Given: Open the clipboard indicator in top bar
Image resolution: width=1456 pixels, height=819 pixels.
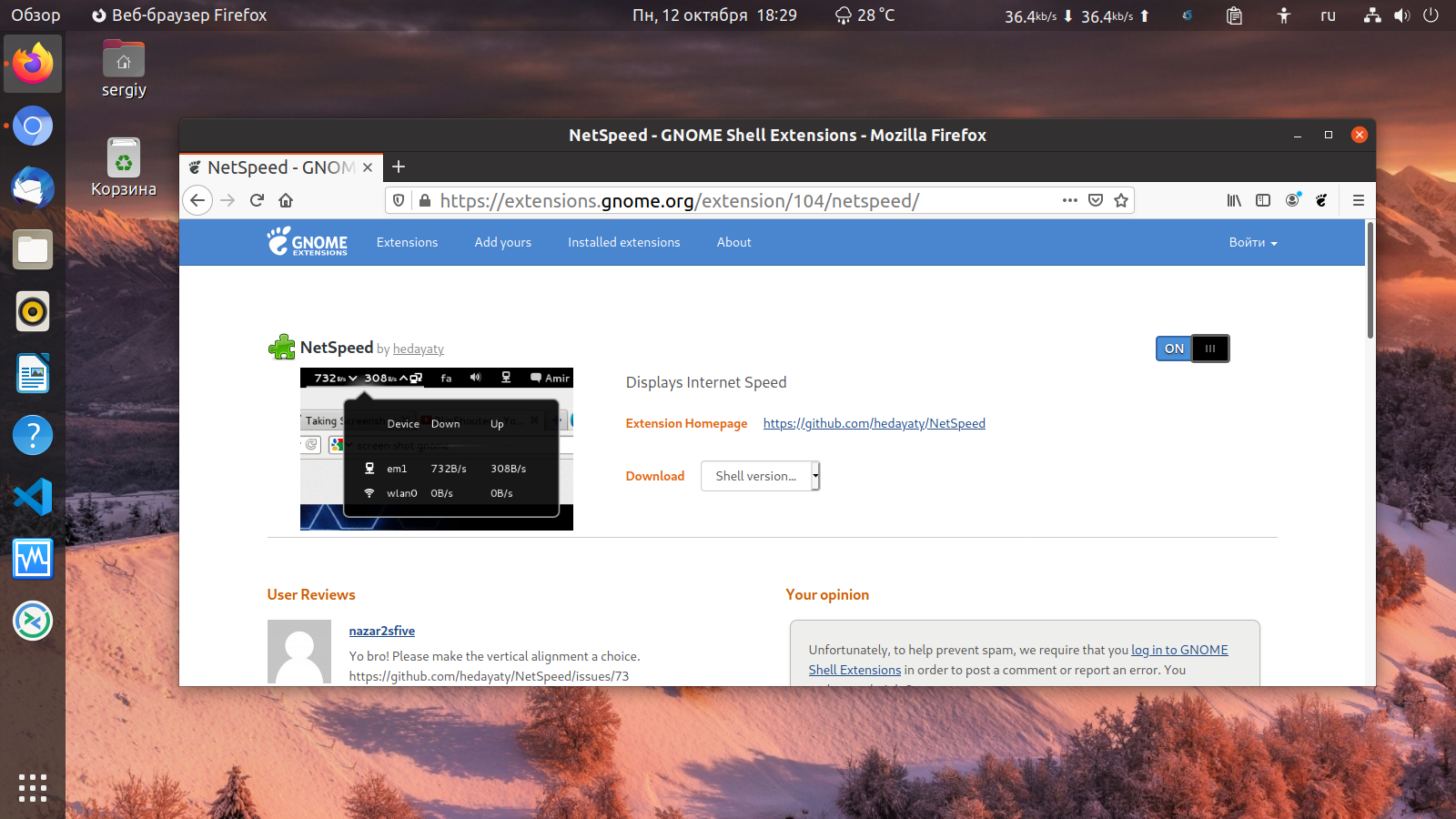Looking at the screenshot, I should point(1234,15).
